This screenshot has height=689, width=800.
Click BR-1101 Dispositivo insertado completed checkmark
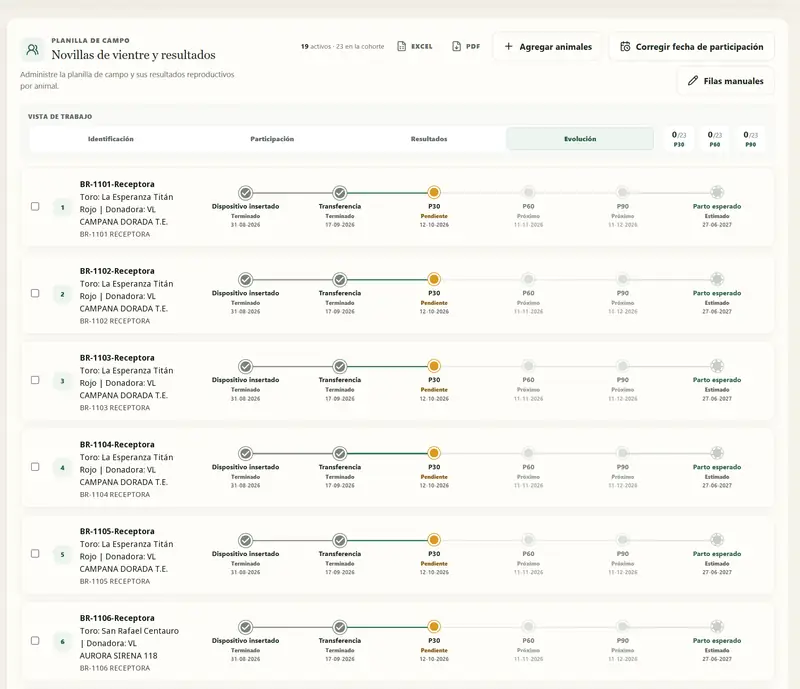coord(245,193)
